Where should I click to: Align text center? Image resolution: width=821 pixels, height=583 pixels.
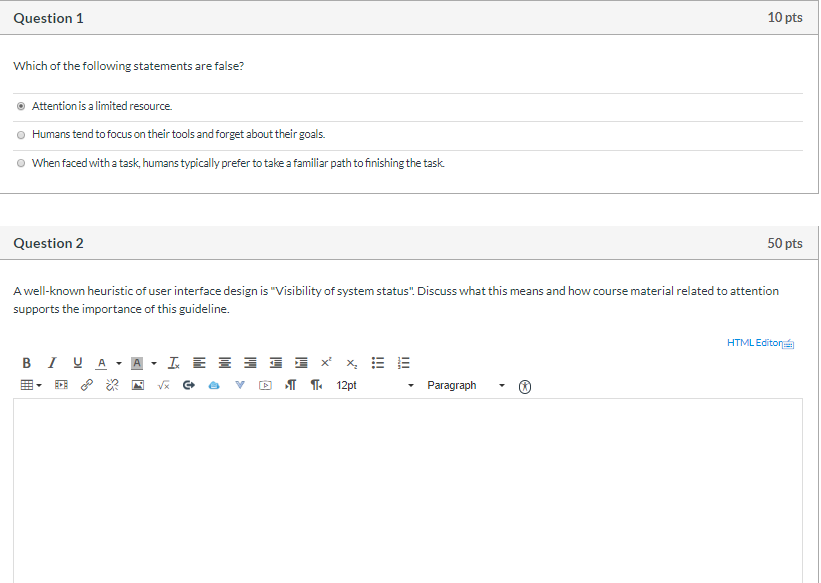[x=225, y=362]
